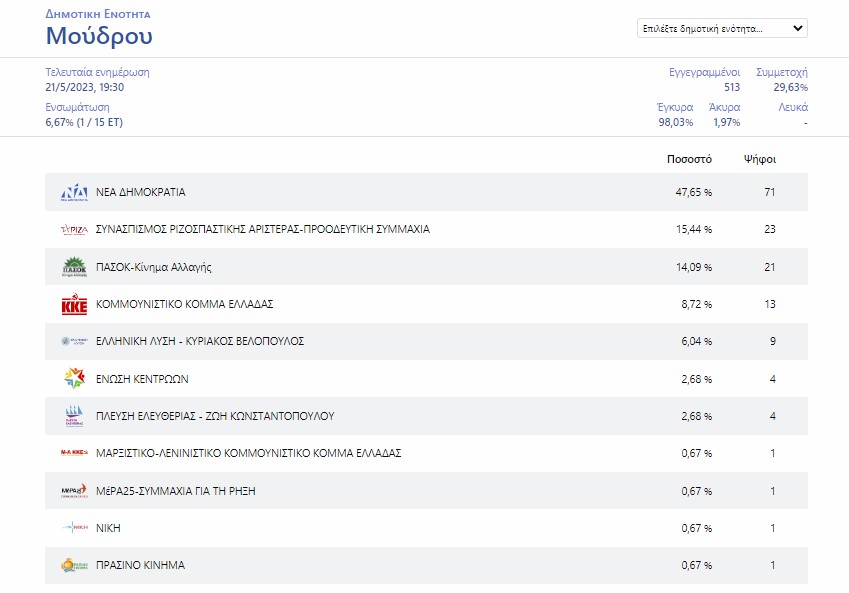The width and height of the screenshot is (849, 593).
Task: Click the ΠΑΣΟΚ green sun logo
Action: (x=74, y=267)
